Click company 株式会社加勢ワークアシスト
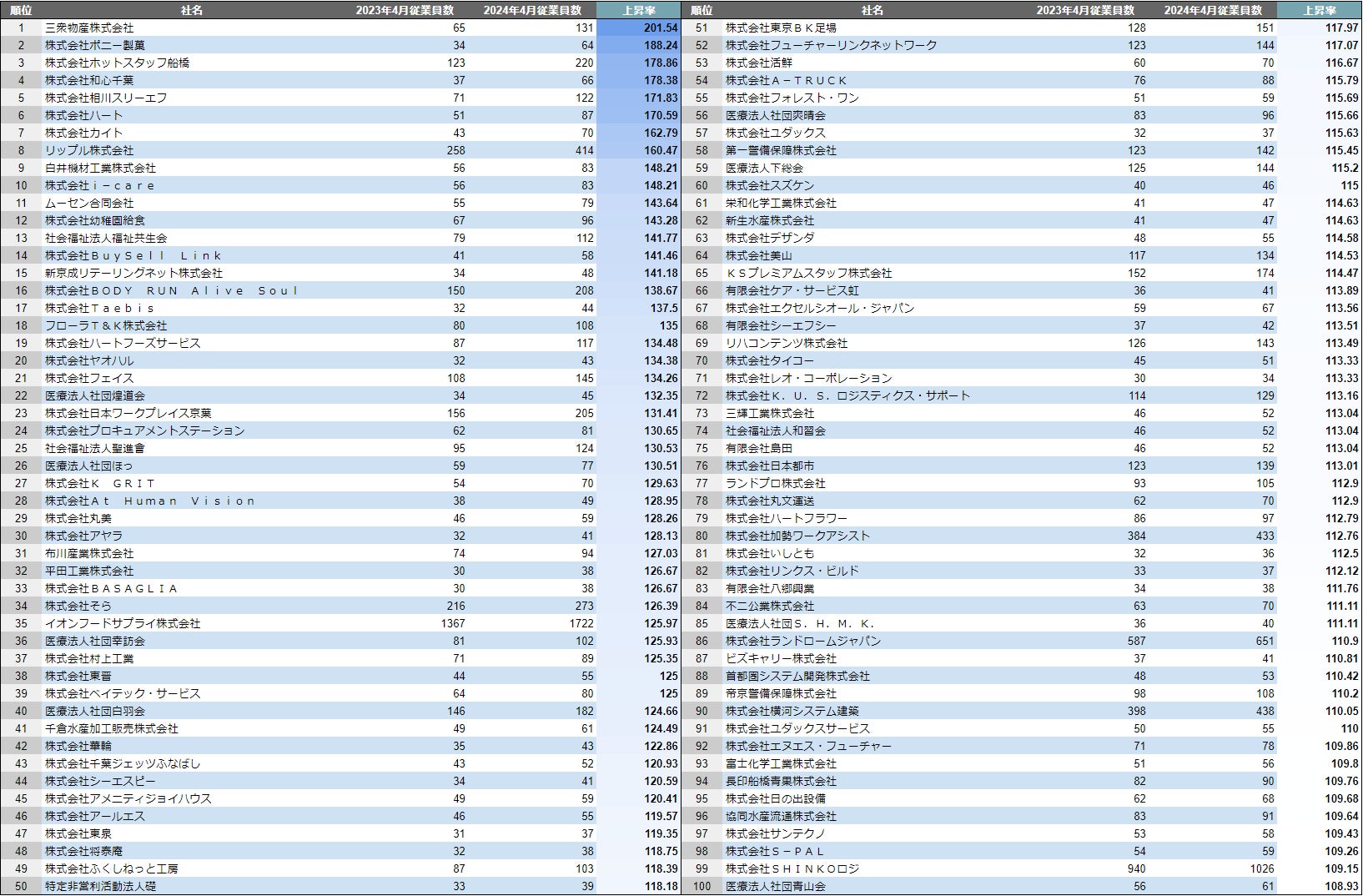 click(x=873, y=536)
